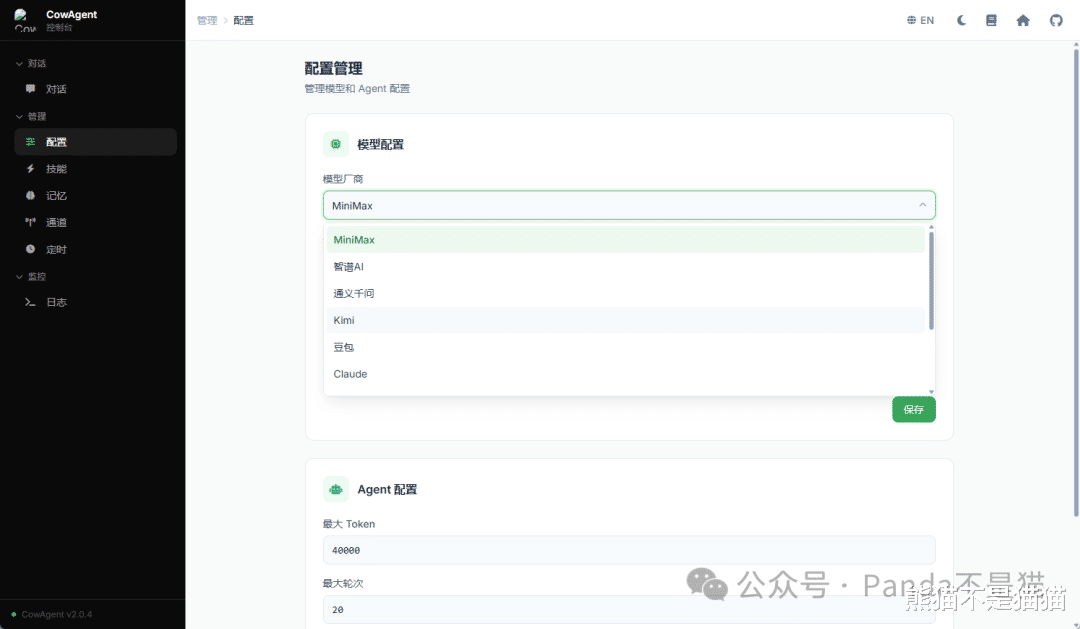
Task: Click the vendor dropdown list scrollbar
Action: 931,281
